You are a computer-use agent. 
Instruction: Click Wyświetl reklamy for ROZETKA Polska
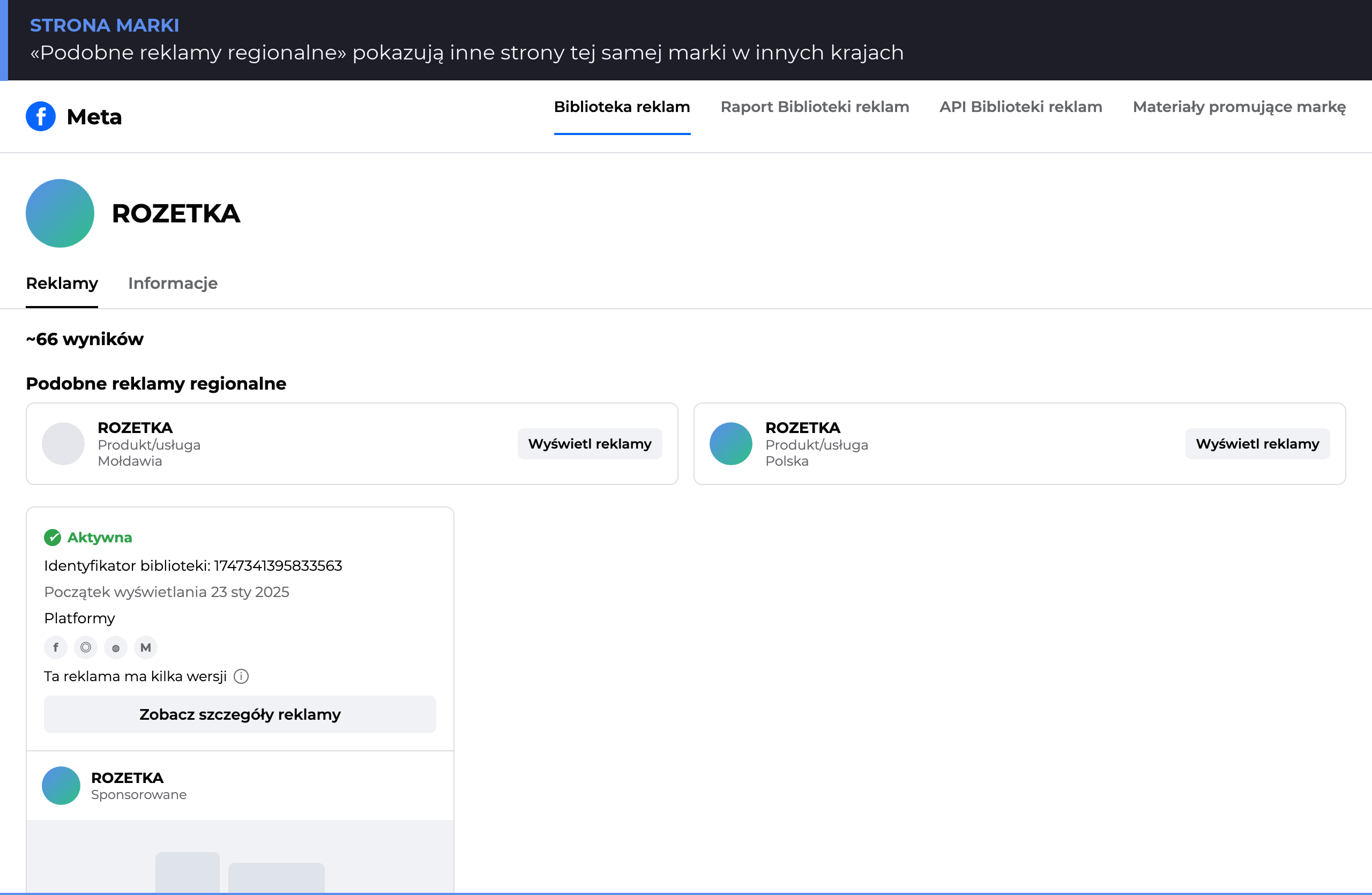[1257, 444]
